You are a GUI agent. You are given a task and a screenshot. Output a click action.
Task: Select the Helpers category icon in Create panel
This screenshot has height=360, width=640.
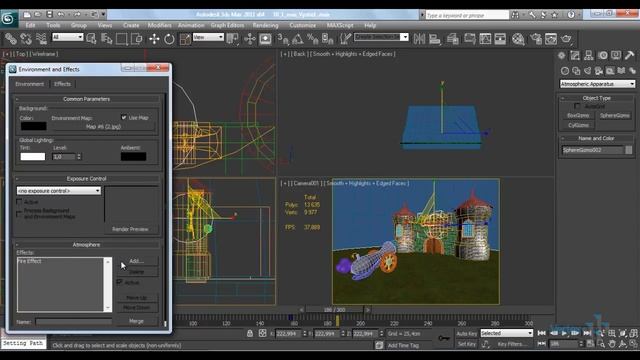pos(610,71)
